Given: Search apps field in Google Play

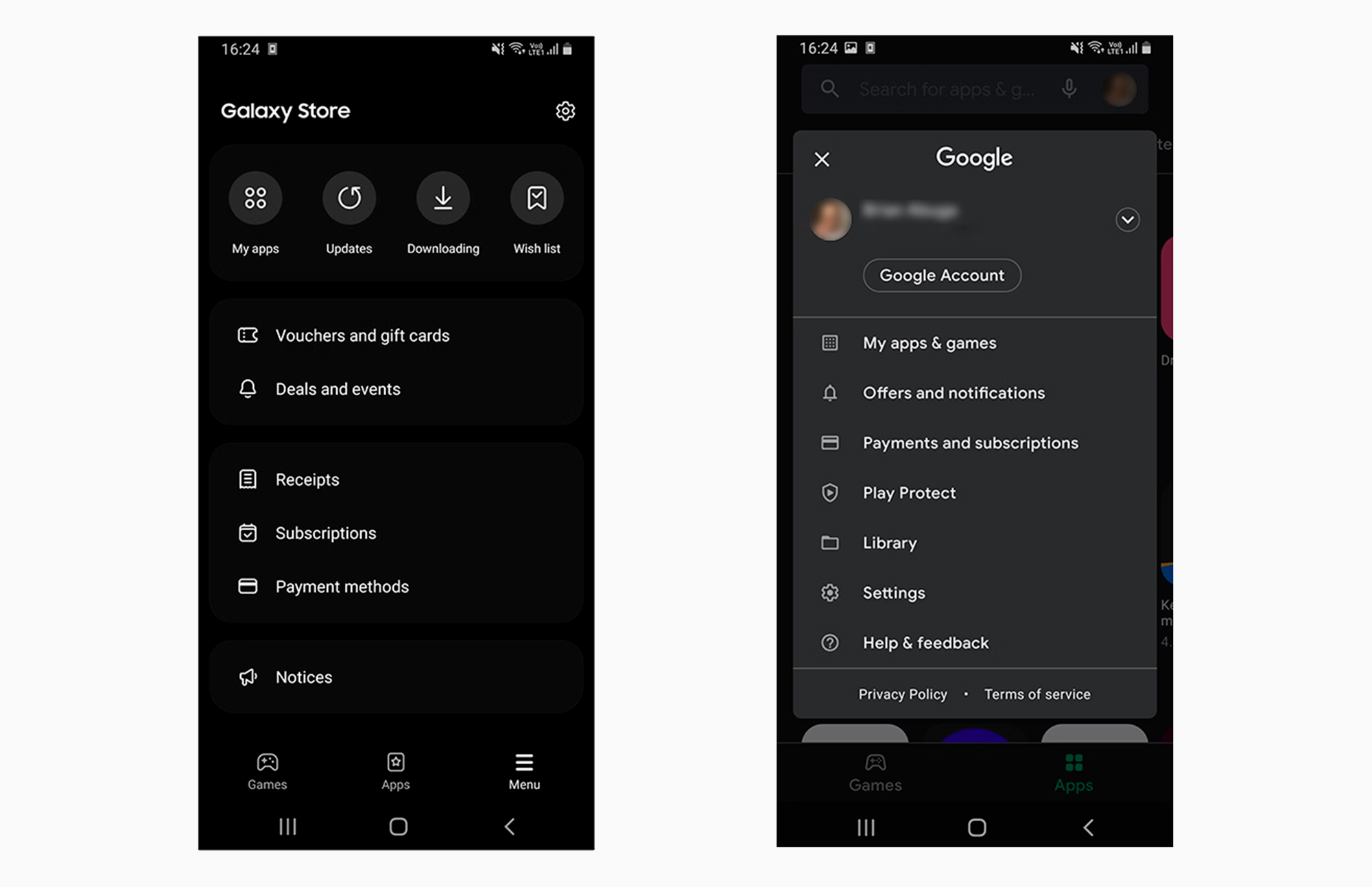Looking at the screenshot, I should click(x=944, y=89).
